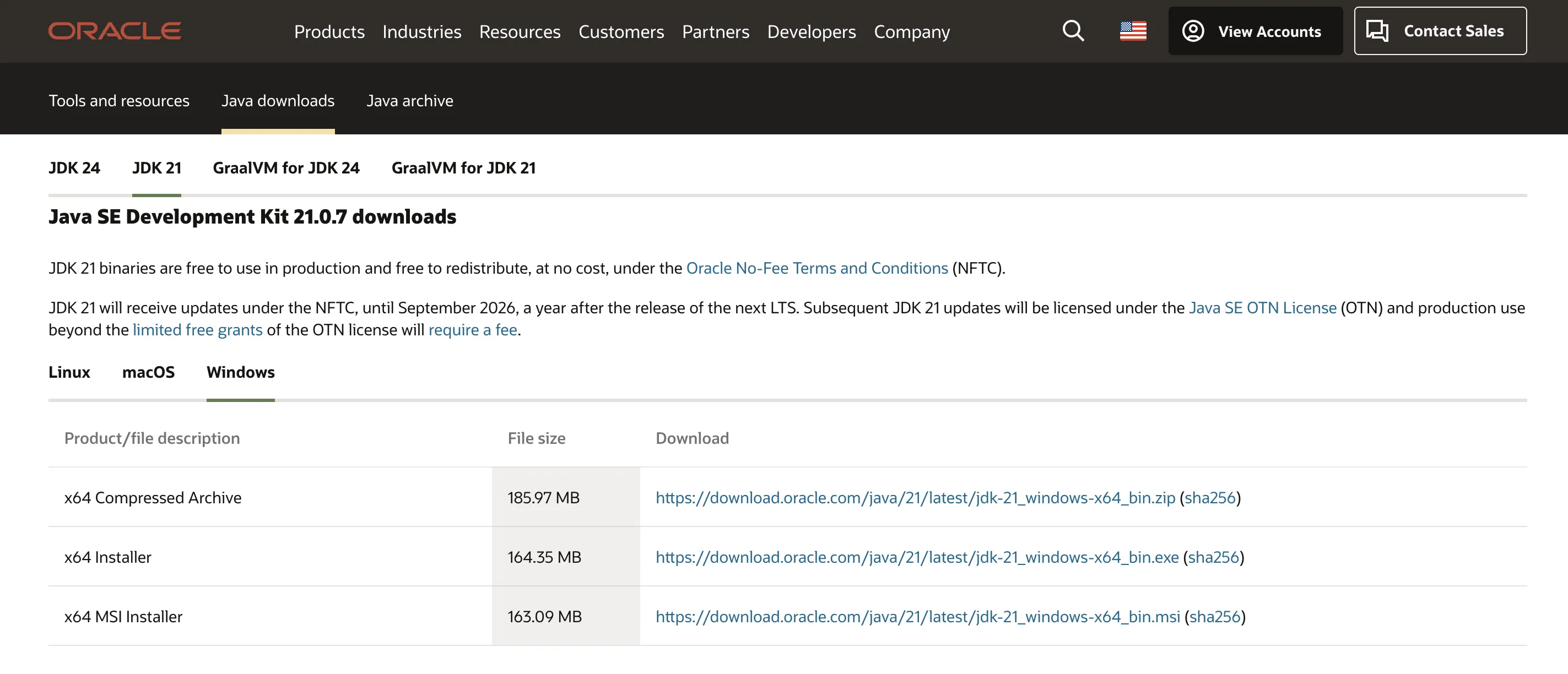Click the File size column header

536,438
